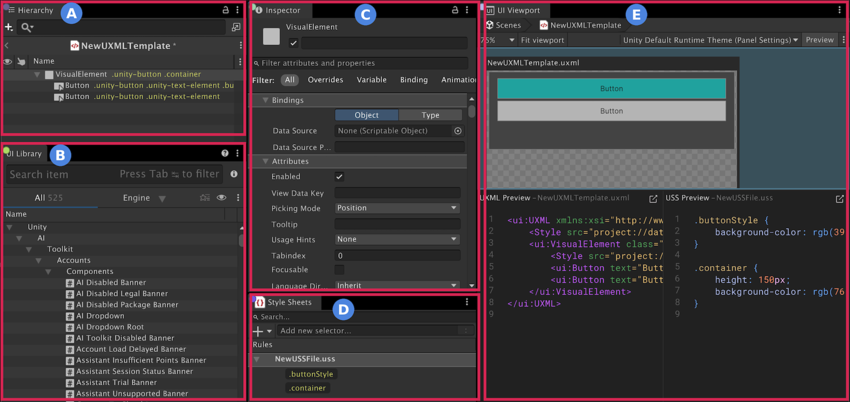Click the Style Sheets add plus button

[x=259, y=332]
